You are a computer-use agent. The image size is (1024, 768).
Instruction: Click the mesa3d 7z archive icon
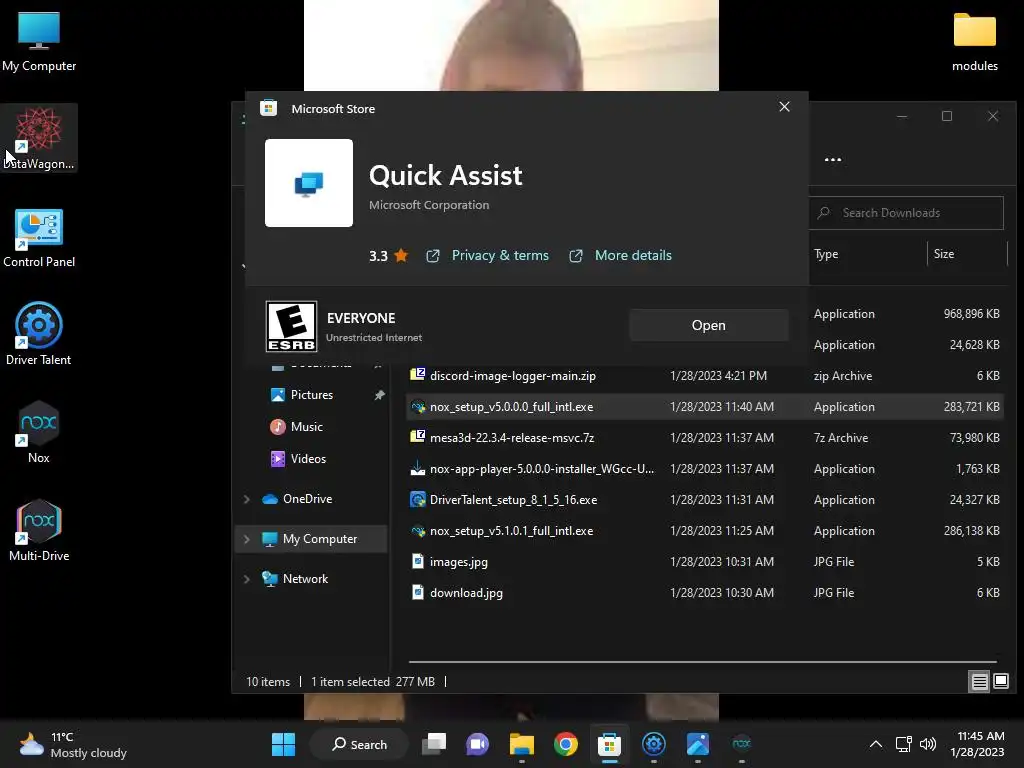coord(418,437)
